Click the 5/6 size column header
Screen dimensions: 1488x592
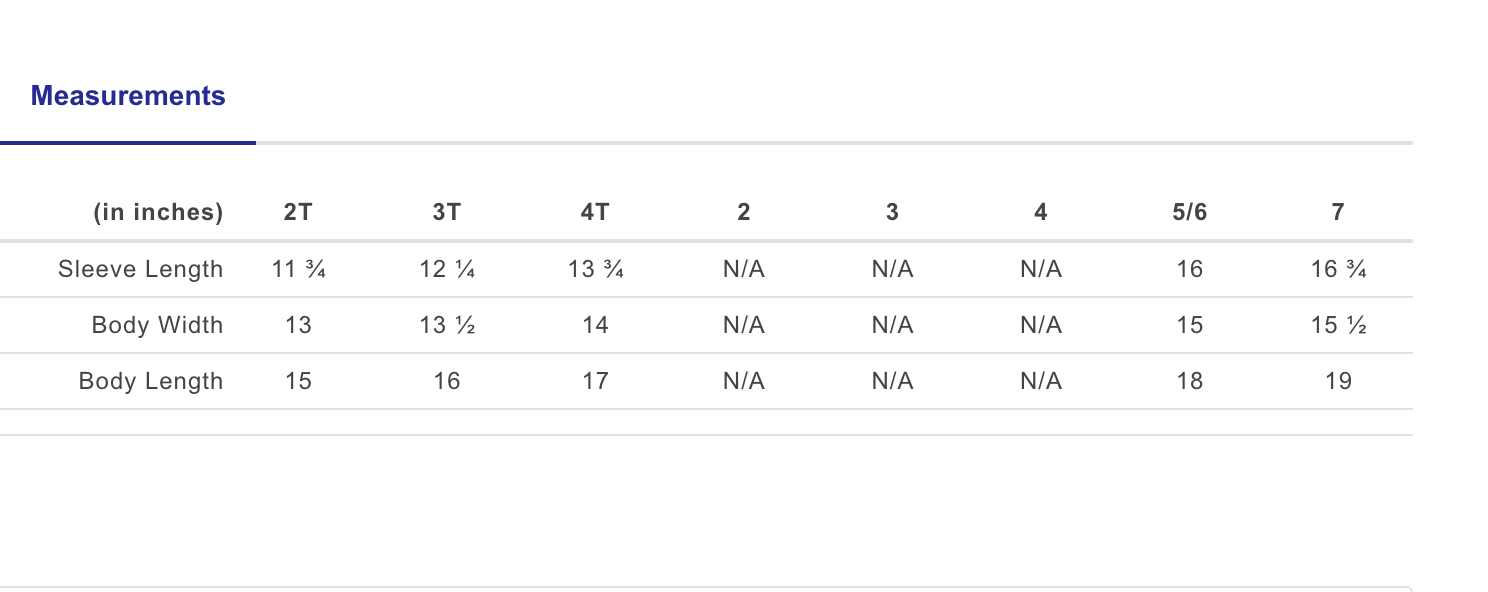click(x=1189, y=212)
